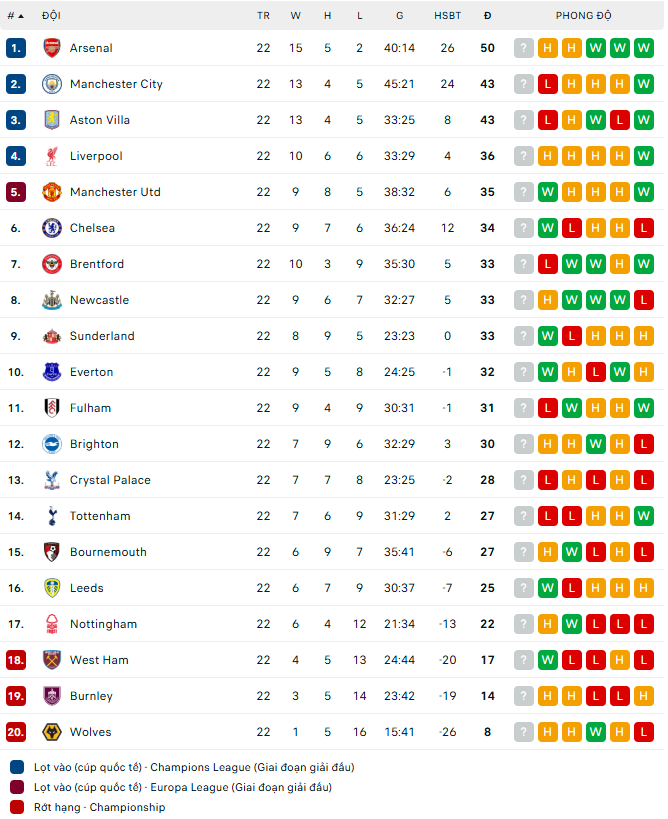Viewport: 668px width, 819px height.
Task: Sort by the TR matches-played header
Action: pyautogui.click(x=263, y=16)
